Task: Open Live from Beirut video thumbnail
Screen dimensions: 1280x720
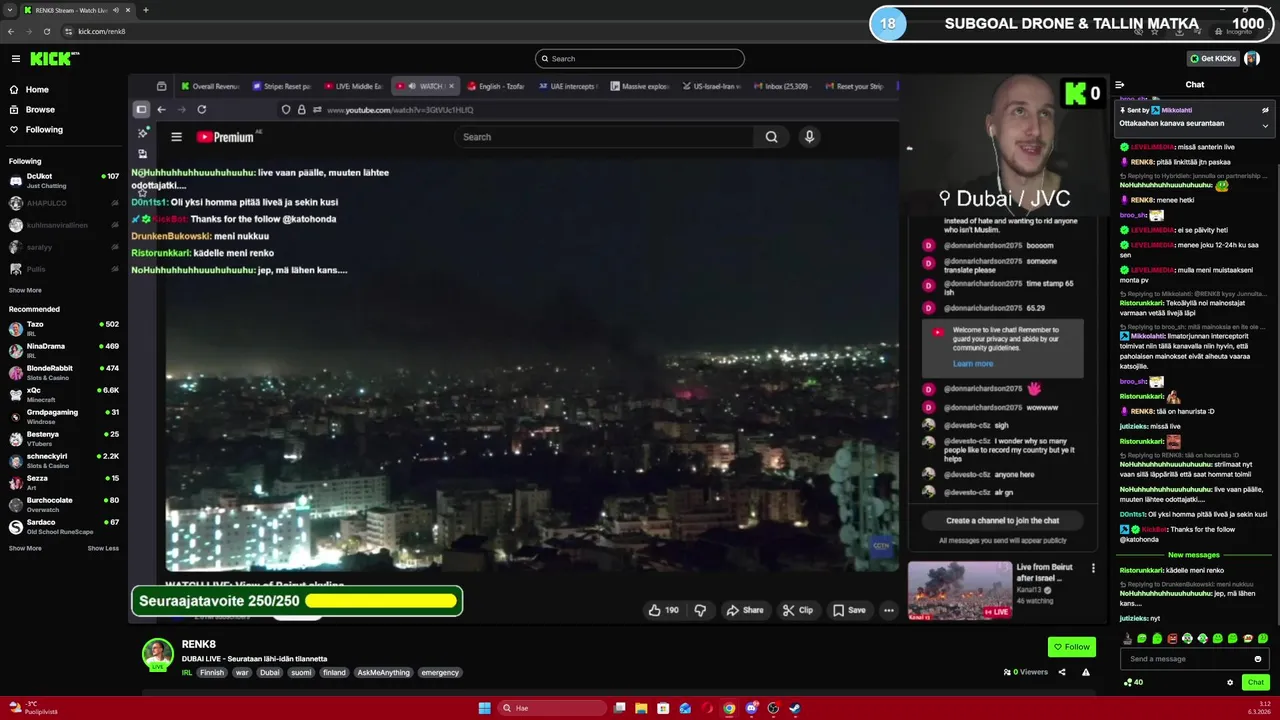Action: 960,590
